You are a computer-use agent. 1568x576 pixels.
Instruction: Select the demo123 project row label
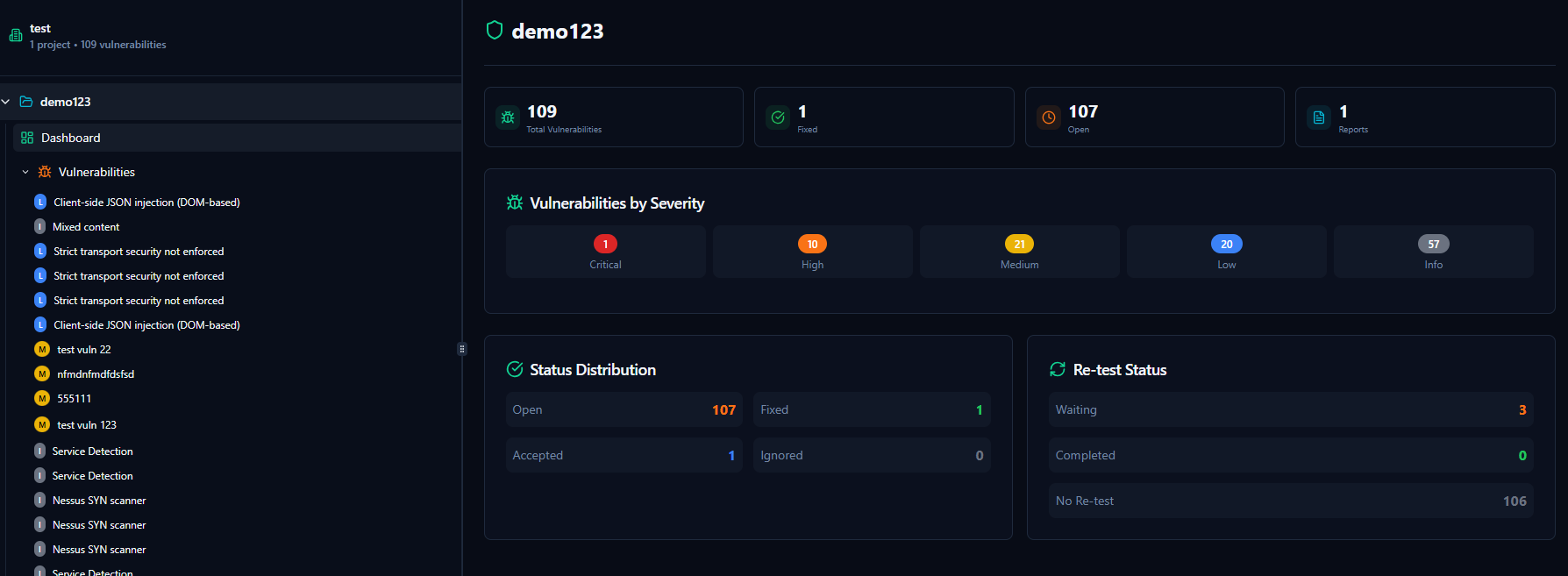(x=65, y=102)
